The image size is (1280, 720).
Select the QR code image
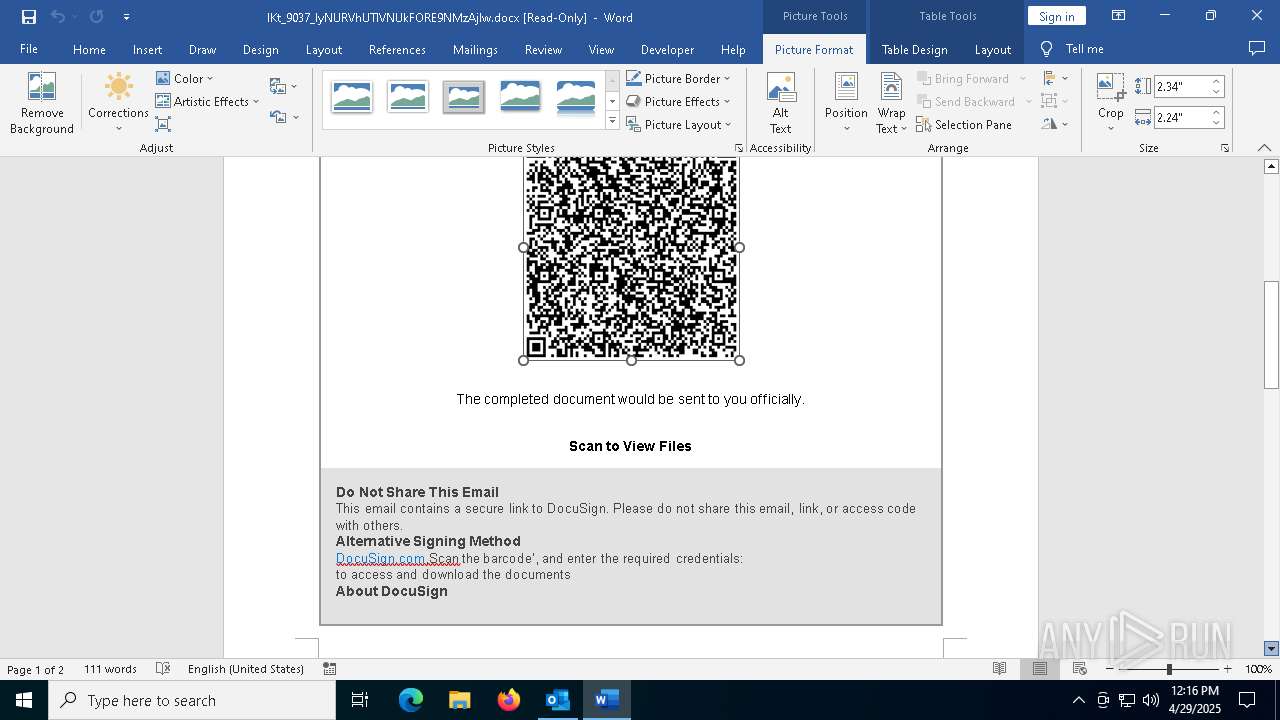631,258
